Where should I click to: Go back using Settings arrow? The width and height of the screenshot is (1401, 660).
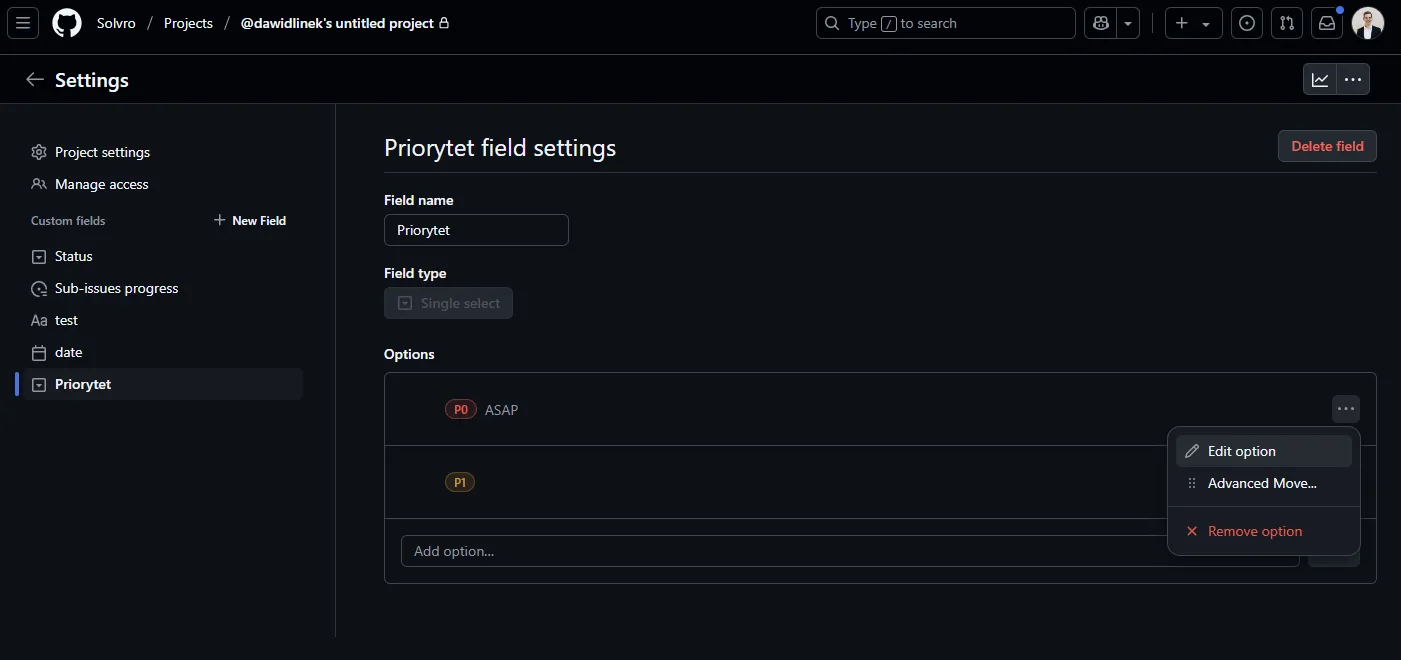tap(35, 80)
